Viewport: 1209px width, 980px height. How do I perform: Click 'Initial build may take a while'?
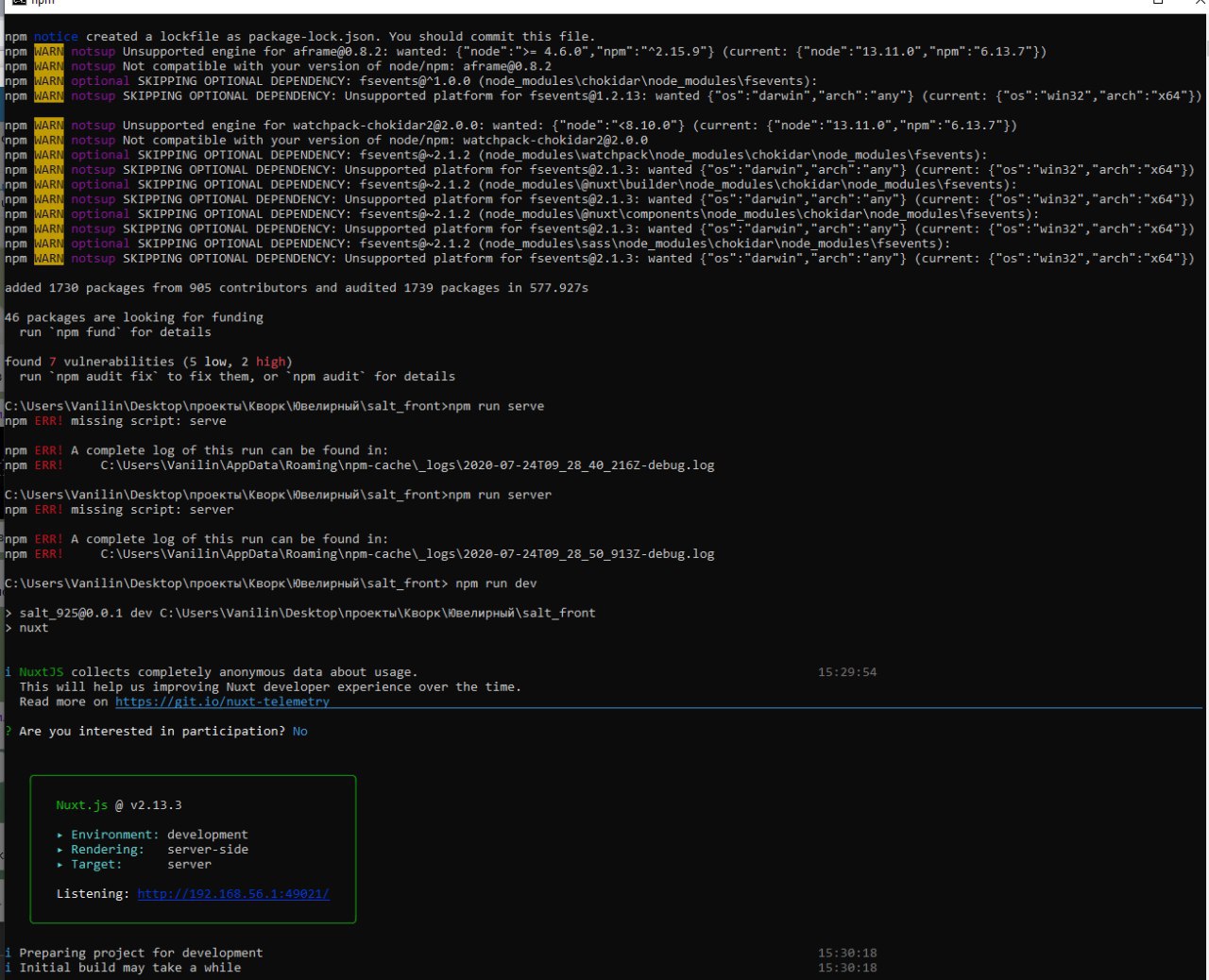click(130, 968)
